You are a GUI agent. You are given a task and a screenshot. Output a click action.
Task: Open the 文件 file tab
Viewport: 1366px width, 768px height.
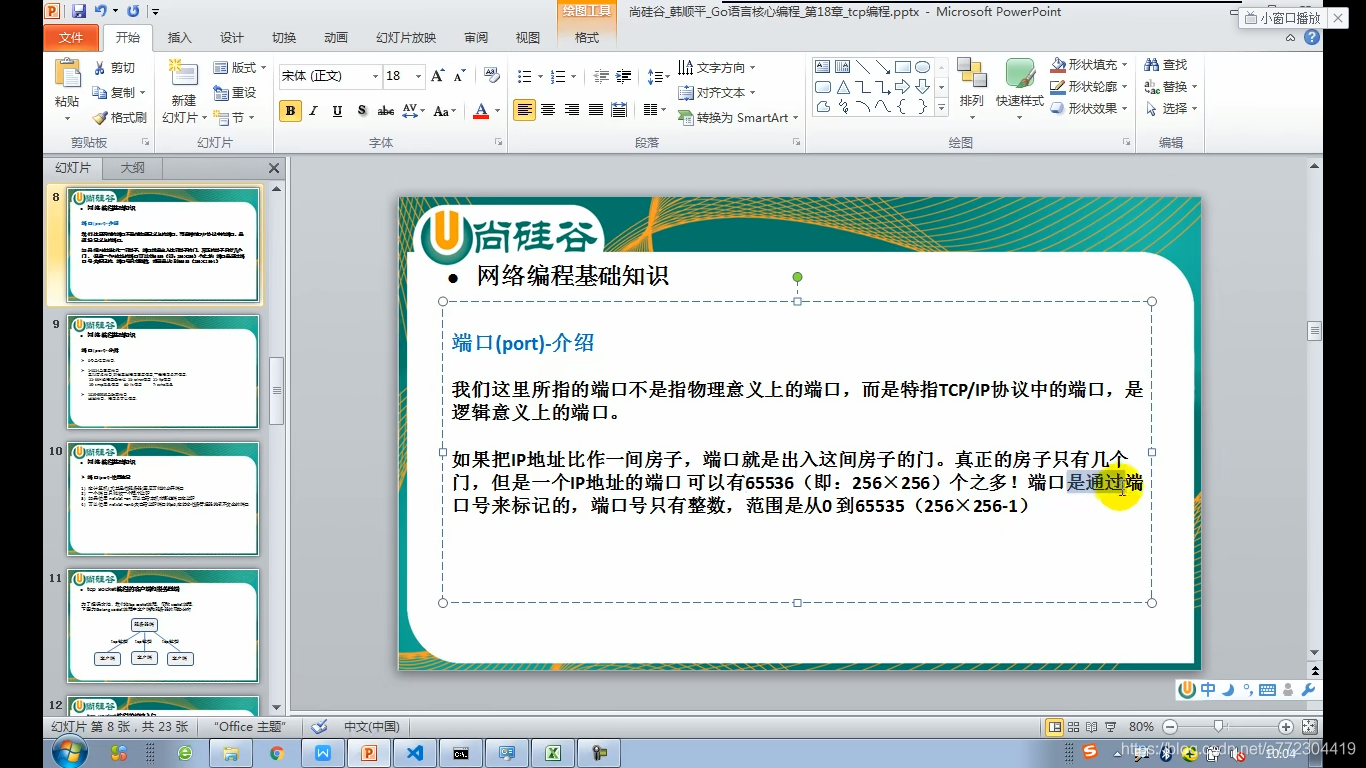71,38
